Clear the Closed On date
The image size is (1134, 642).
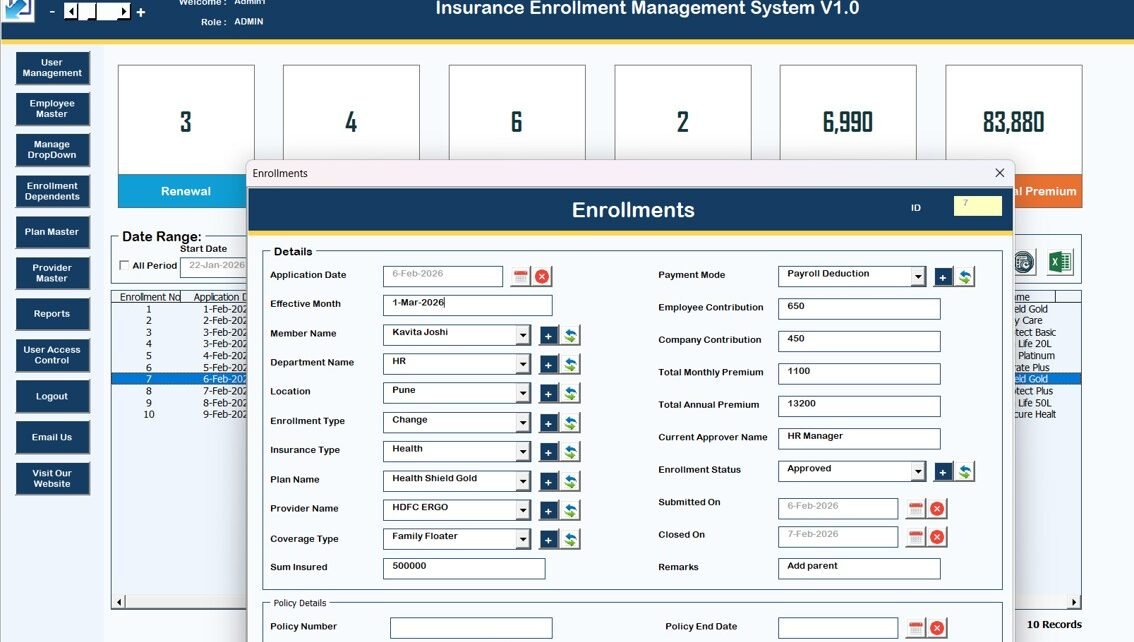(937, 538)
